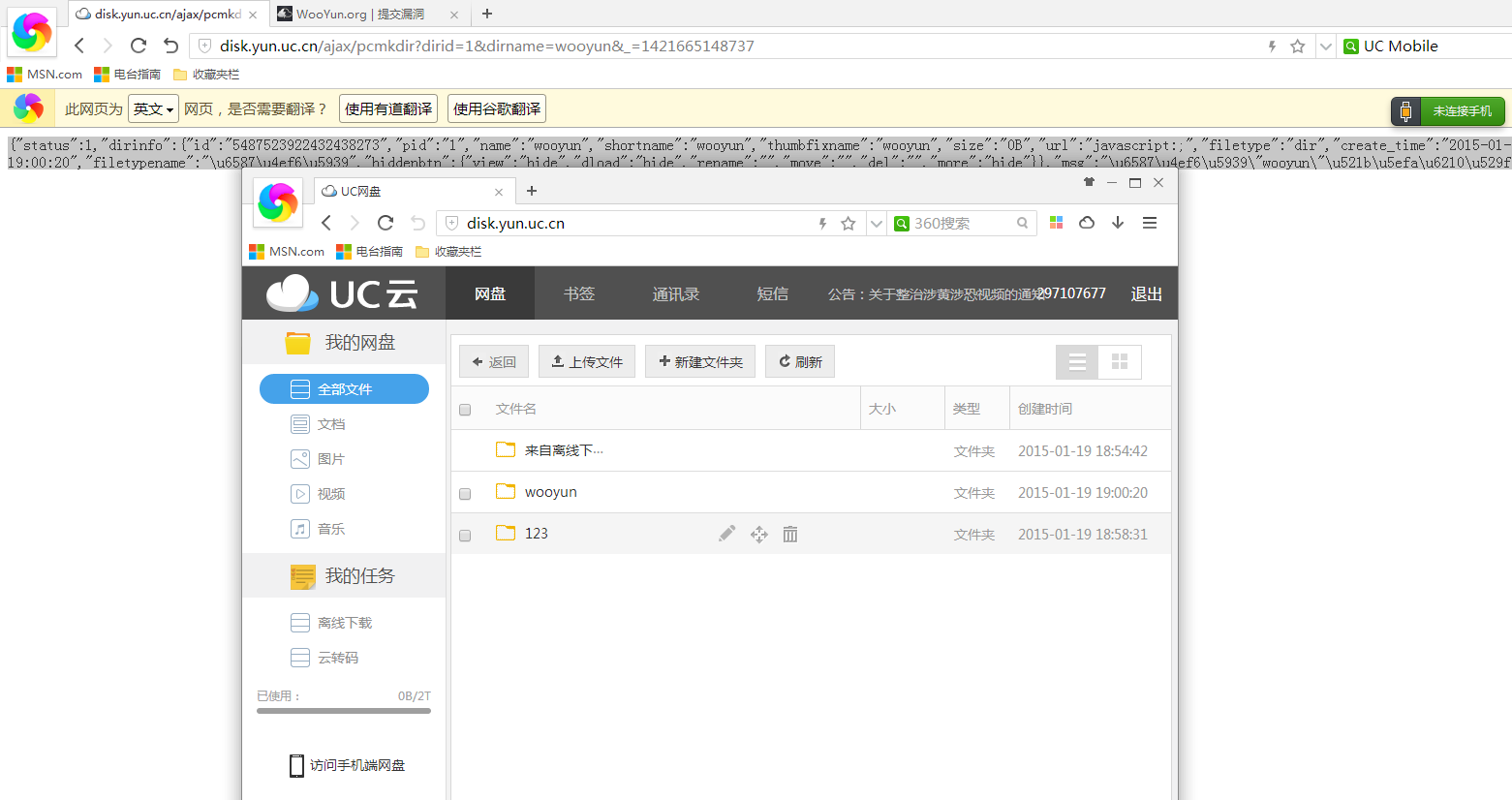The width and height of the screenshot is (1512, 800).
Task: Click 新建文件夹 new folder button
Action: (700, 361)
